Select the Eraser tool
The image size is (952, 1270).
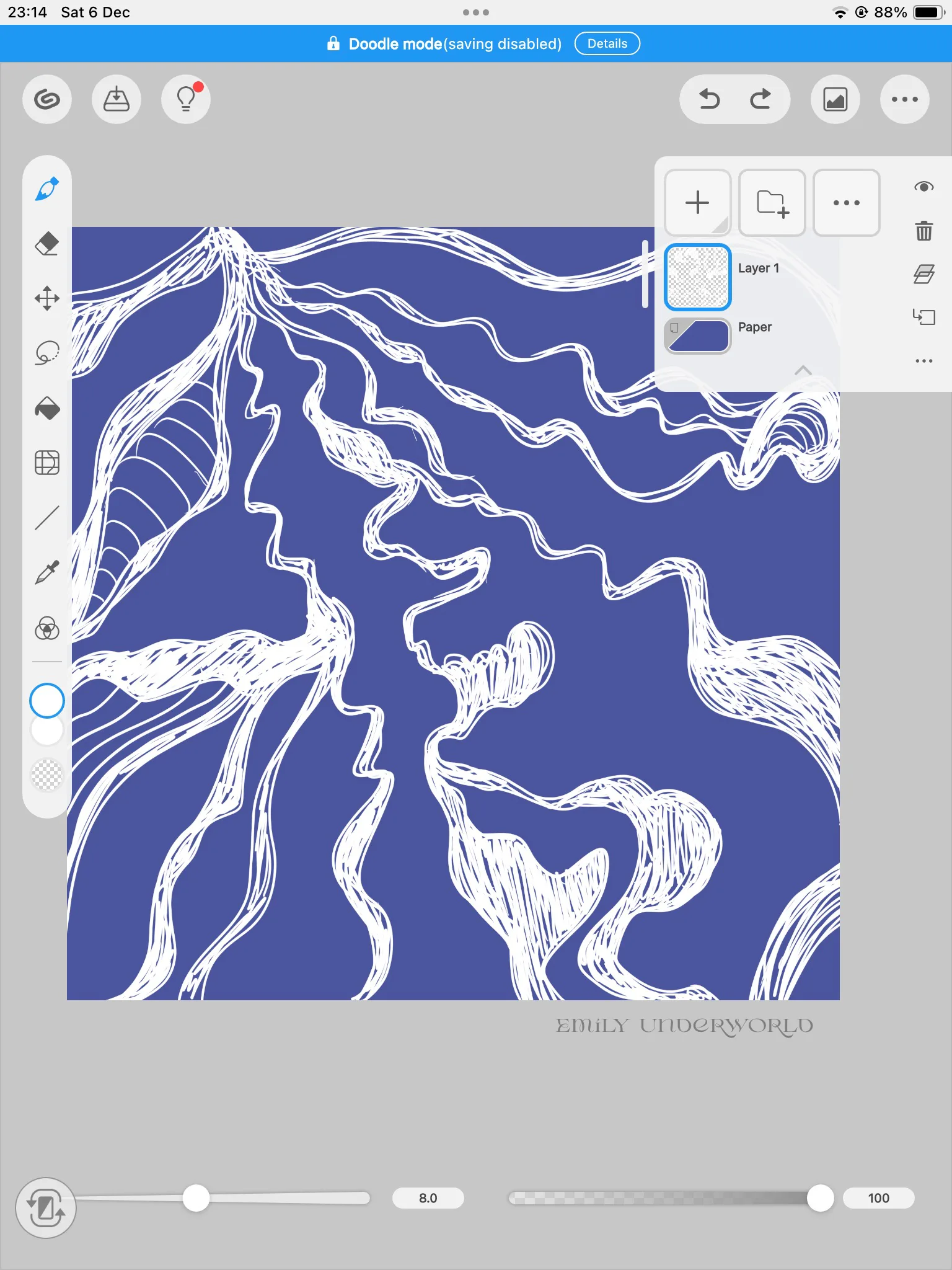[47, 244]
